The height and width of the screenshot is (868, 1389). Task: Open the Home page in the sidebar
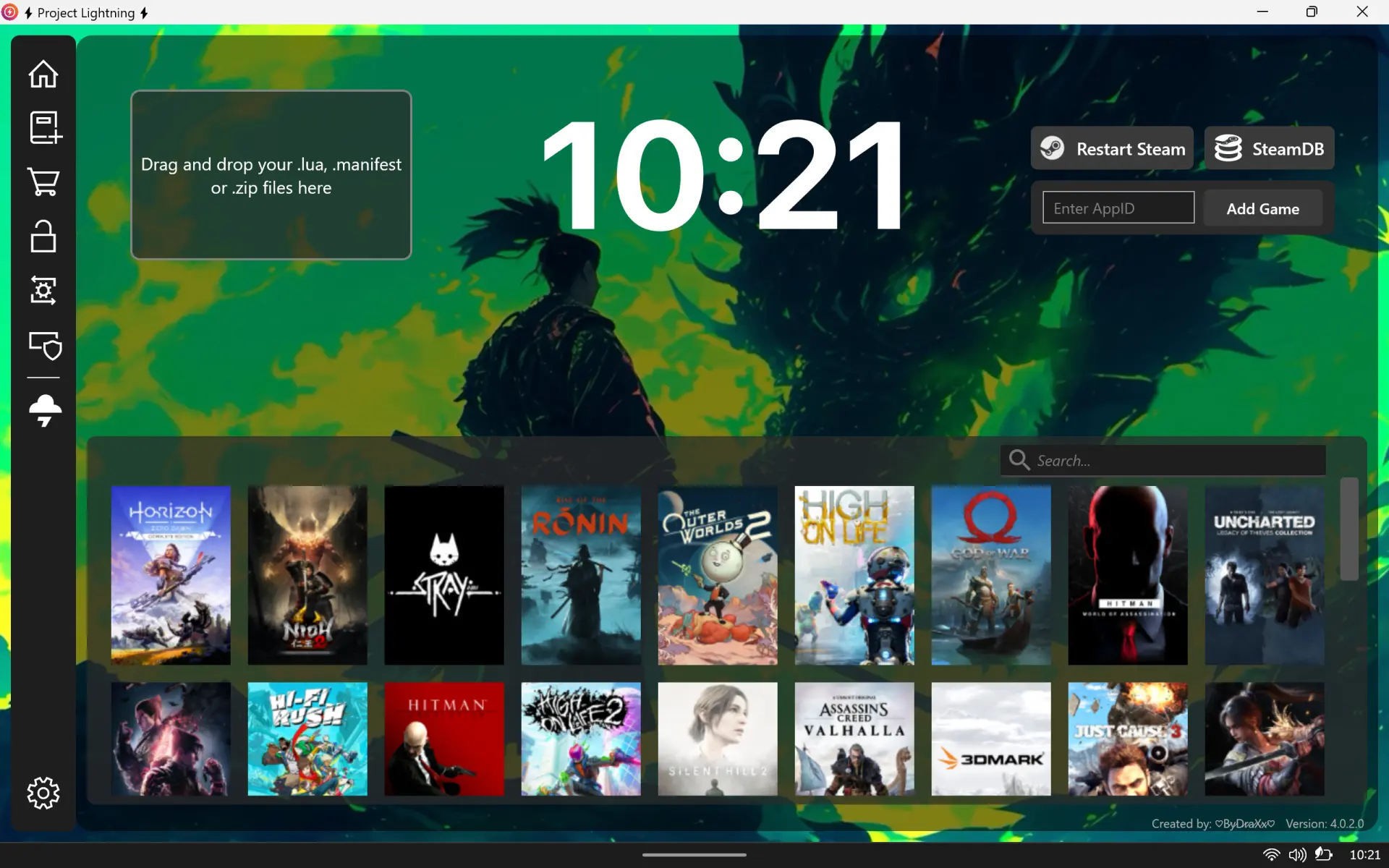[x=43, y=73]
